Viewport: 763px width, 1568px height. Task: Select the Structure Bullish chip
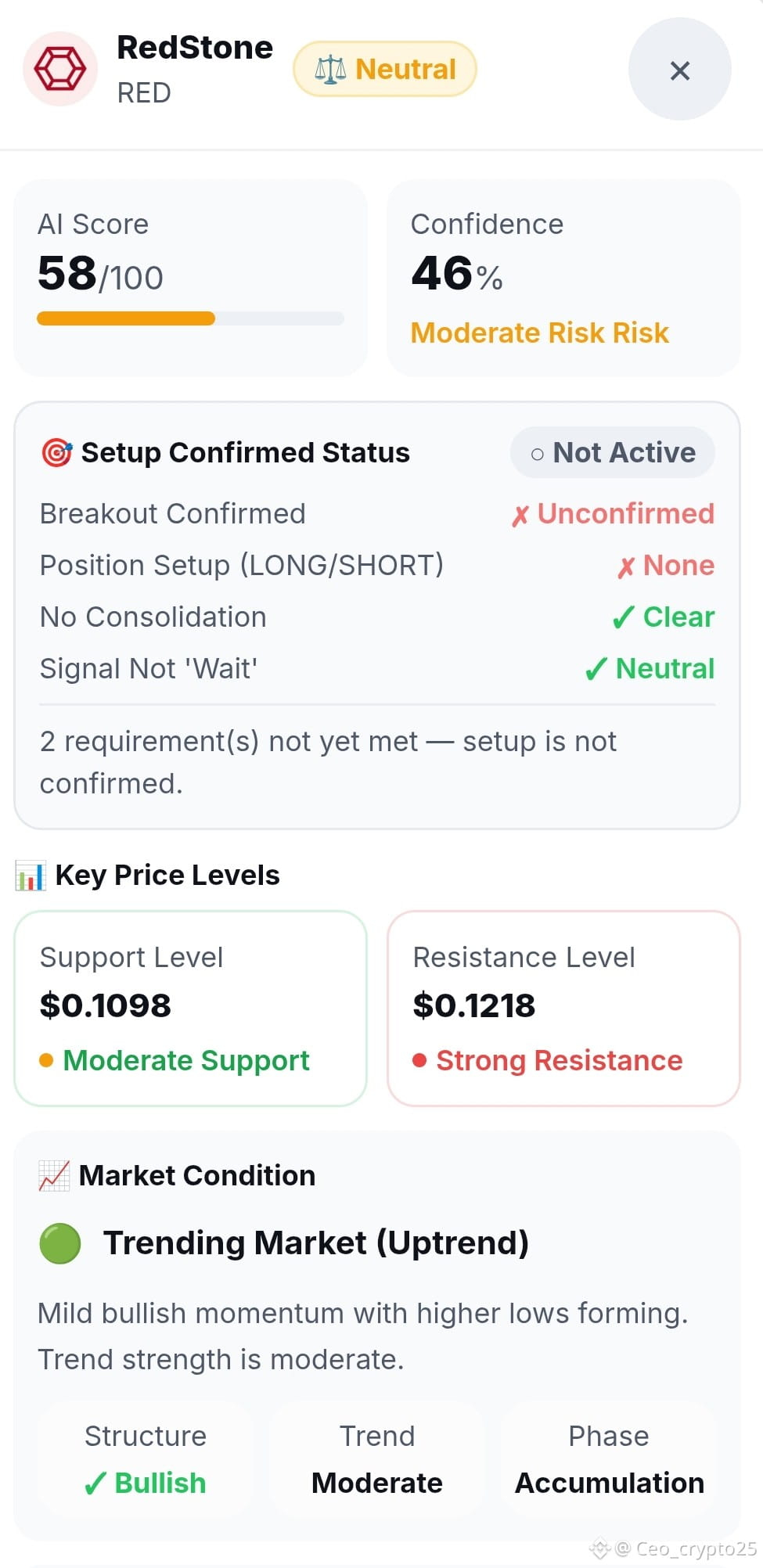coord(146,1459)
